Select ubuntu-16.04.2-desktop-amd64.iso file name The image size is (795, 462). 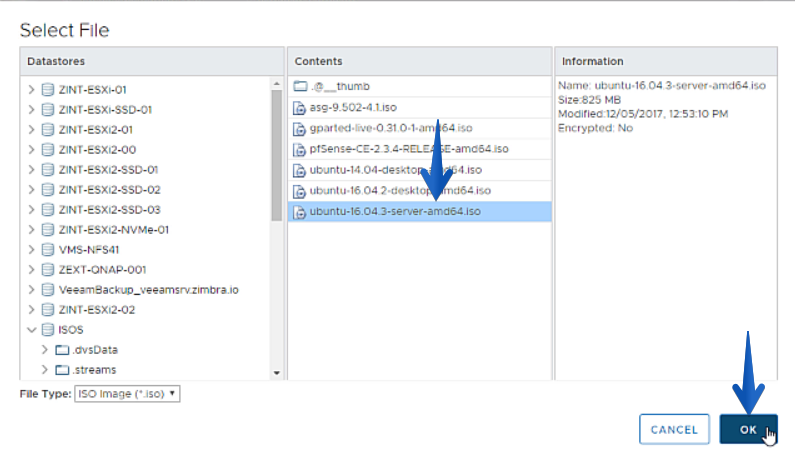click(400, 191)
